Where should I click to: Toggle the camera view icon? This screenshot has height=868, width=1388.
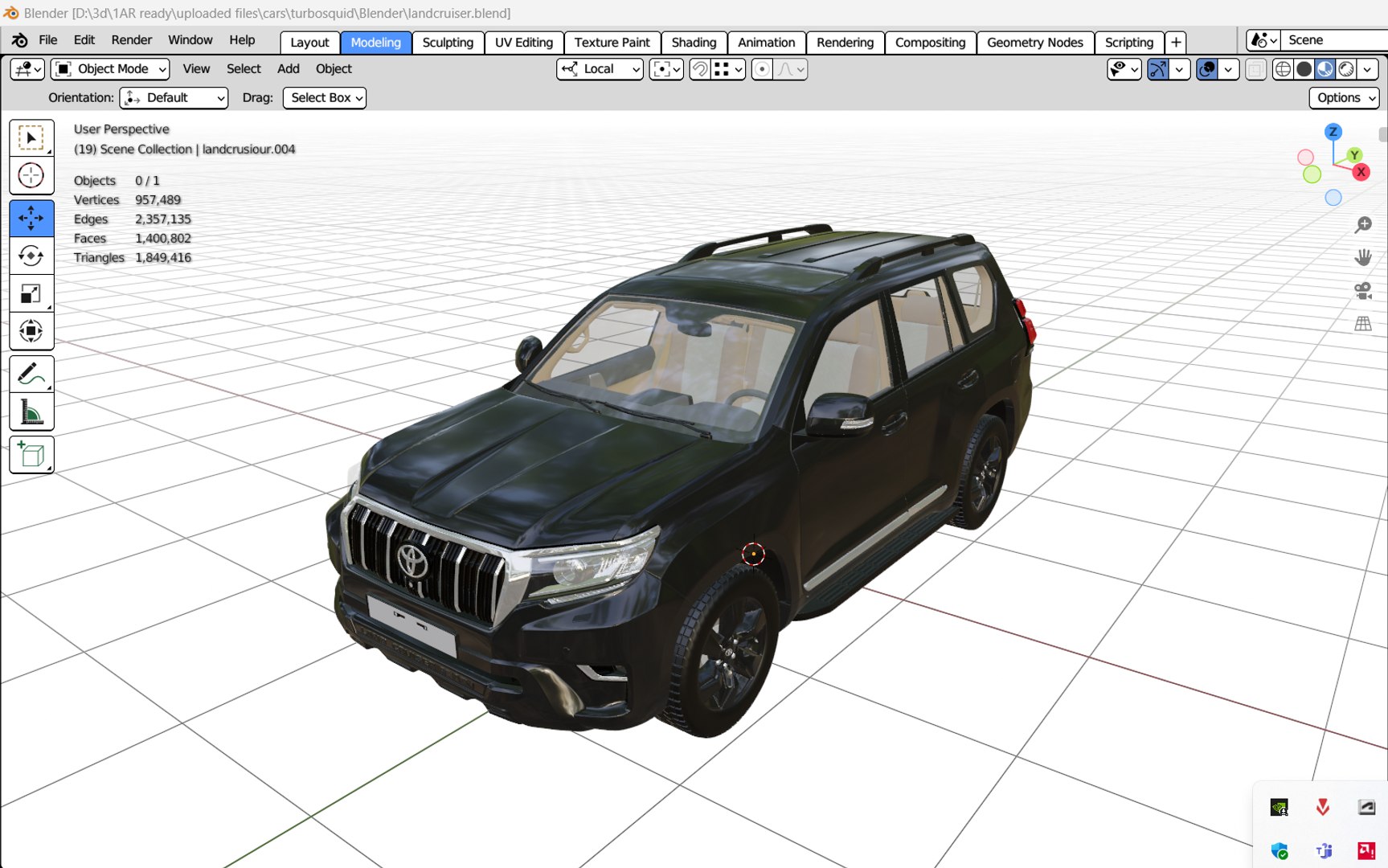[x=1363, y=291]
